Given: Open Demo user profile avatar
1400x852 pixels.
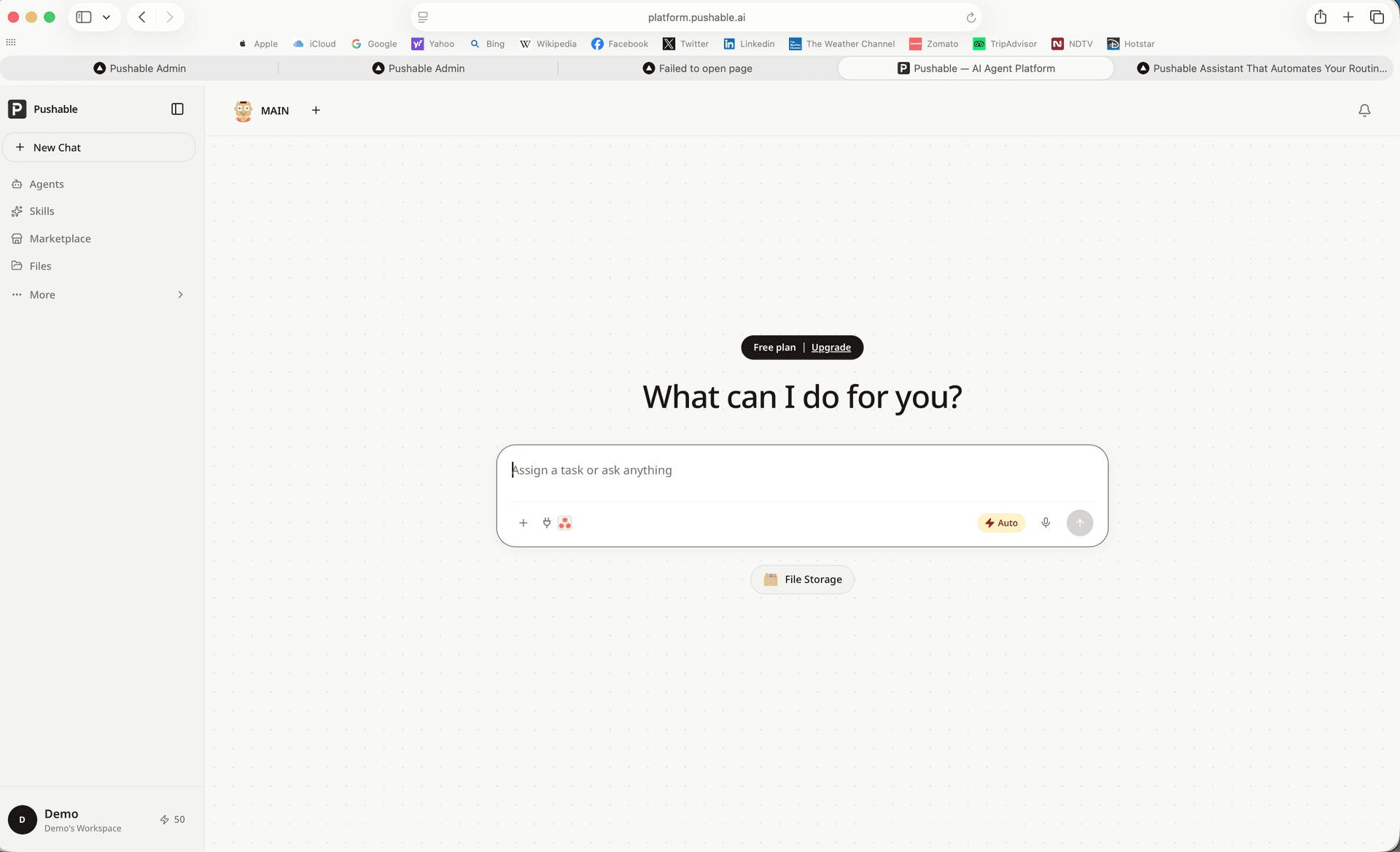Looking at the screenshot, I should click(23, 819).
